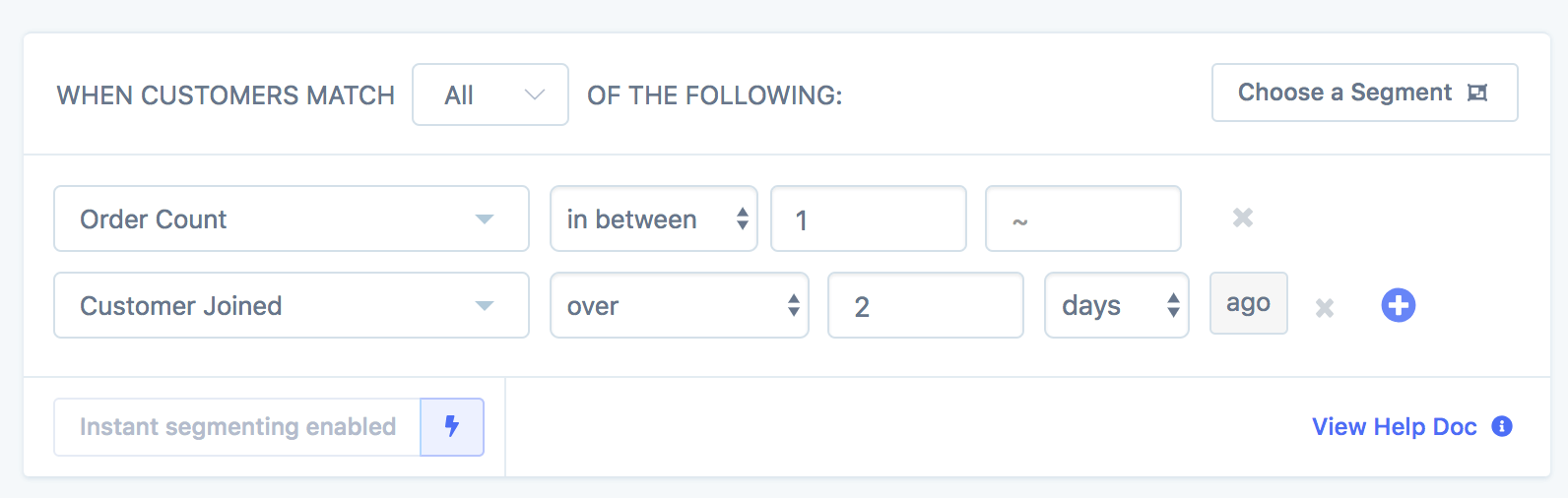
Task: Click chevron arrow in the All dropdown
Action: (x=535, y=94)
